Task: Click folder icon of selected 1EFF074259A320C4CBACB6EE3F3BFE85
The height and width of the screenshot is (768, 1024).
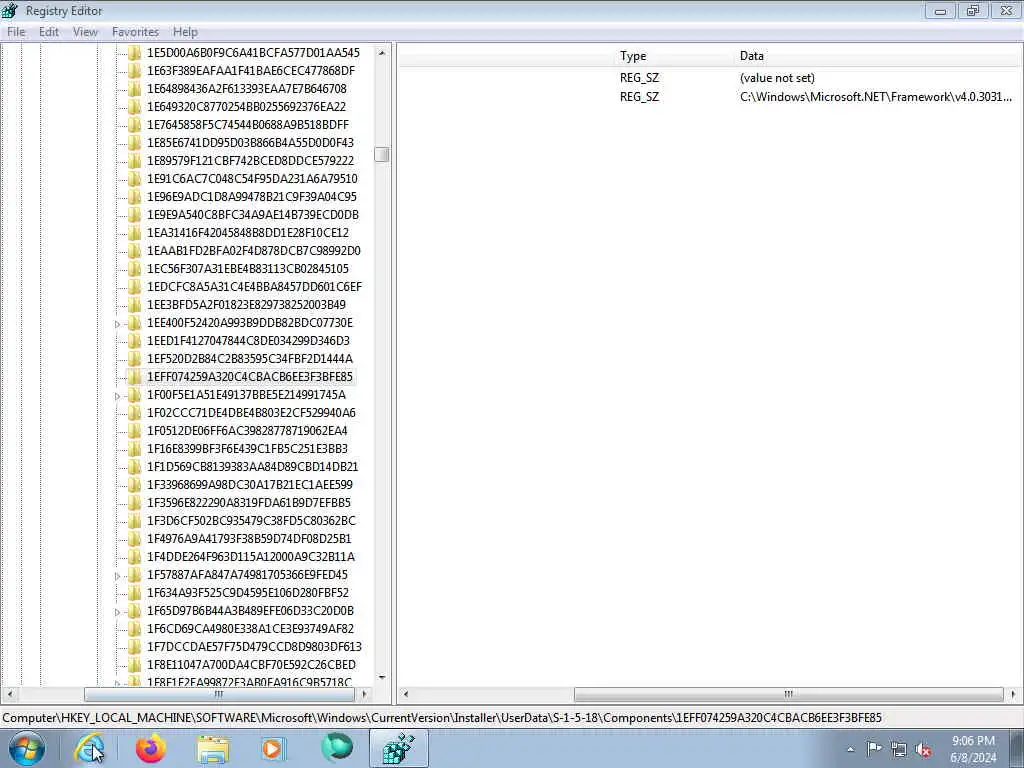Action: pyautogui.click(x=135, y=377)
